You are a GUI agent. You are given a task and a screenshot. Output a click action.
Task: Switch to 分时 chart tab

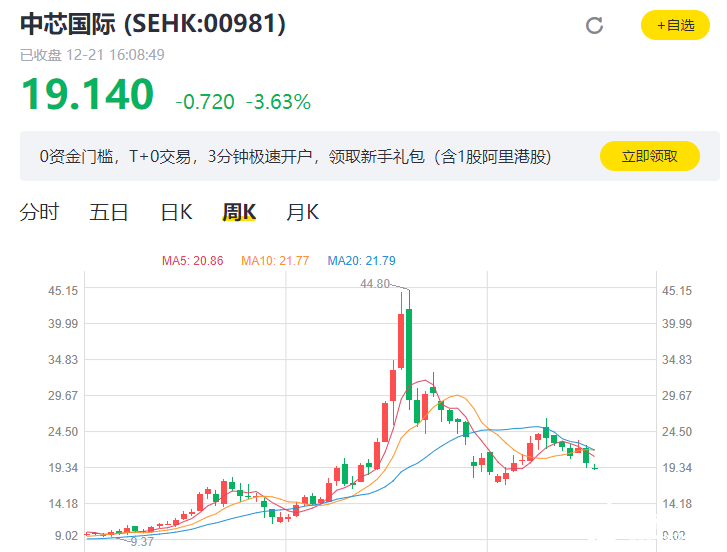39,212
